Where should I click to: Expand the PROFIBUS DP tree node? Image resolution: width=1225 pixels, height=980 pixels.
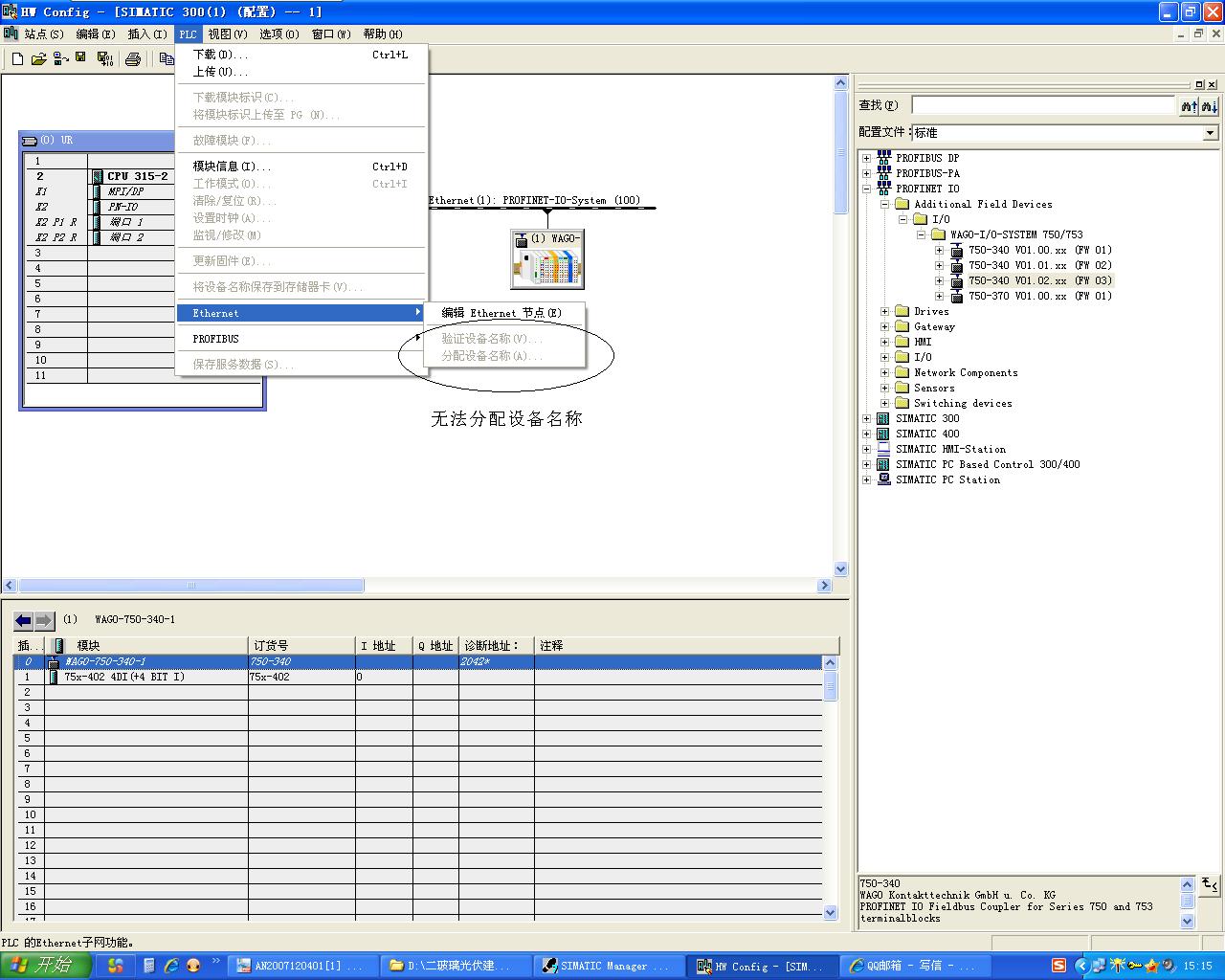pos(867,158)
